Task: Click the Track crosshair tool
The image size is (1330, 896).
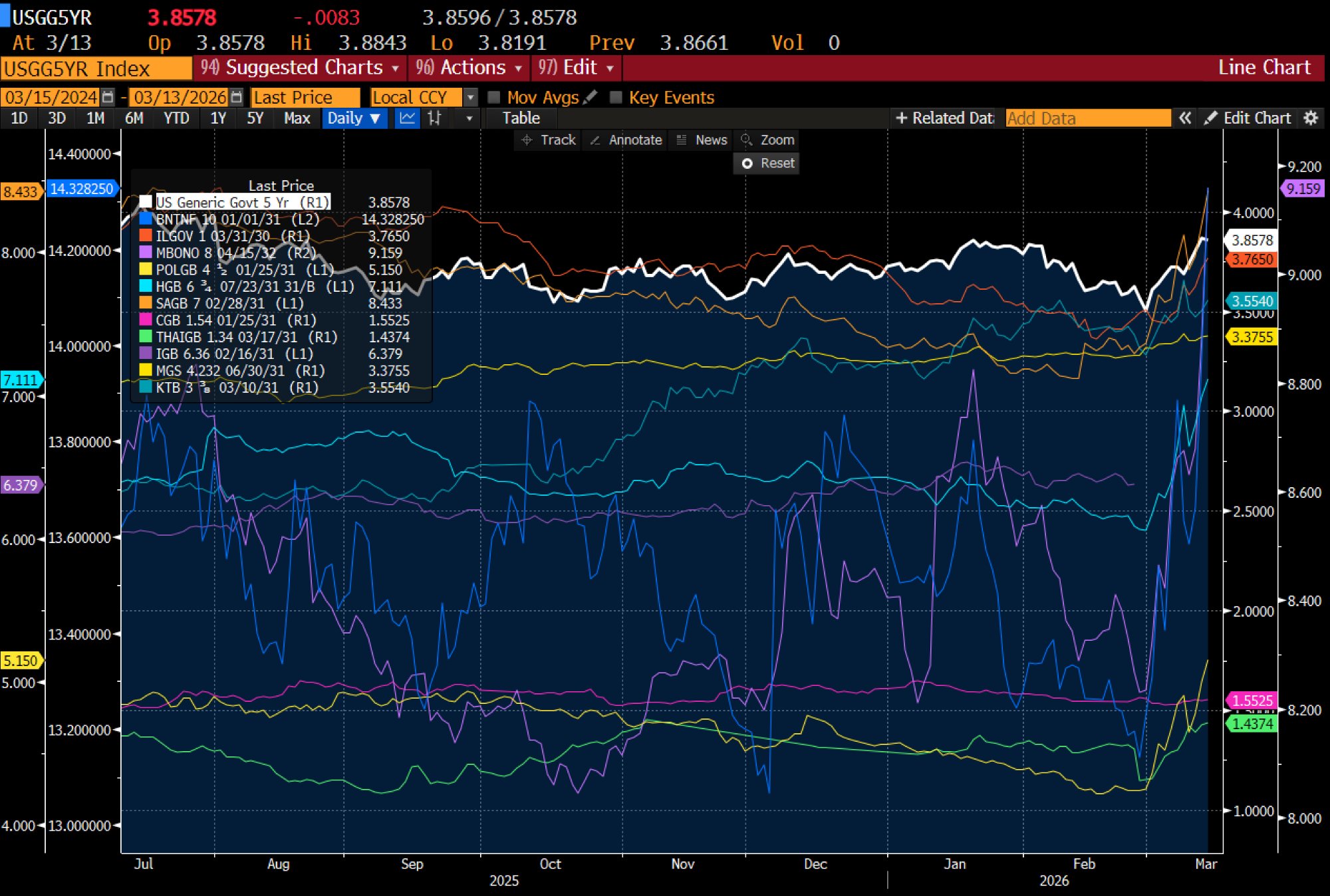Action: (x=549, y=140)
